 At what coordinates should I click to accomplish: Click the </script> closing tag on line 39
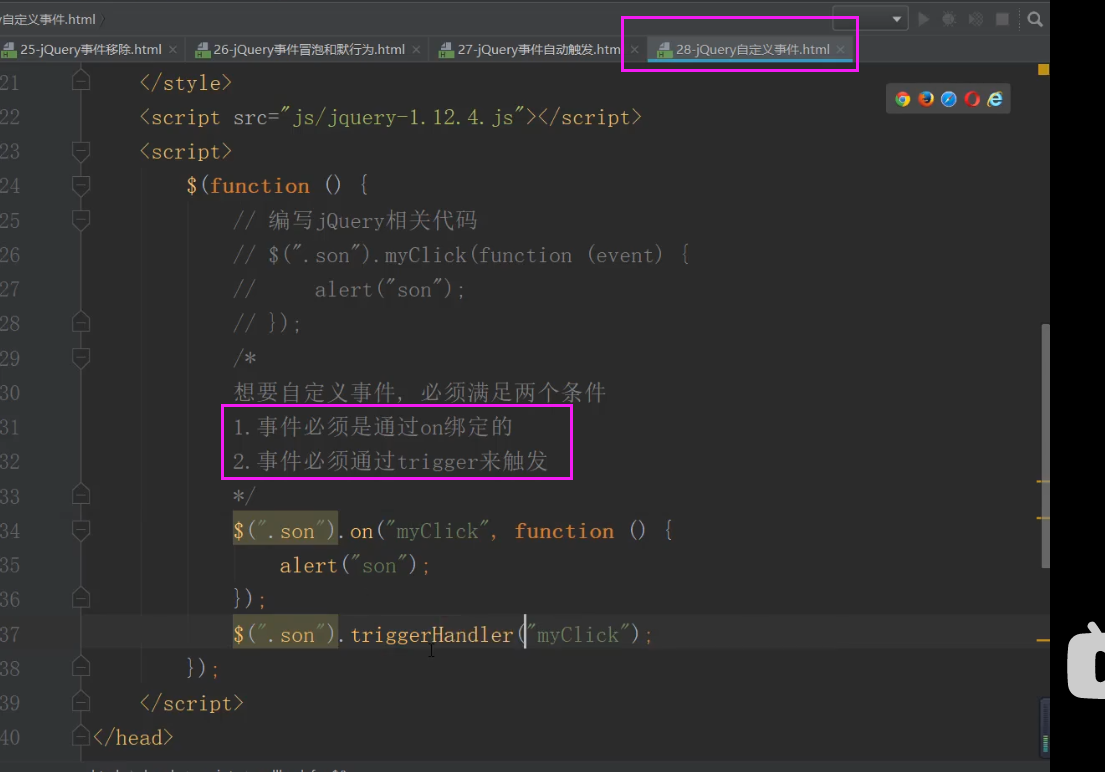tap(191, 703)
